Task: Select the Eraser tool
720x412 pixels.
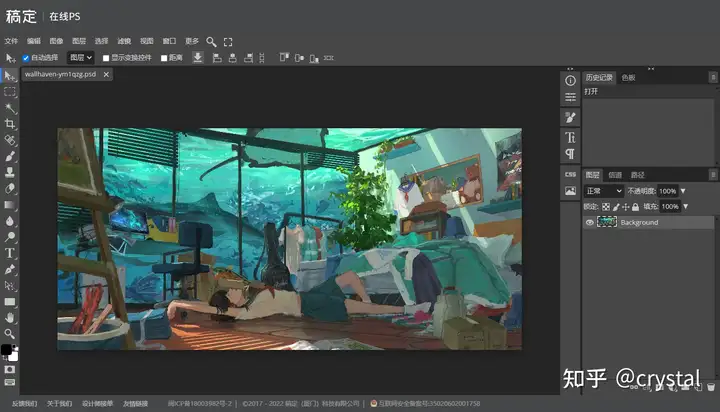Action: pos(10,188)
